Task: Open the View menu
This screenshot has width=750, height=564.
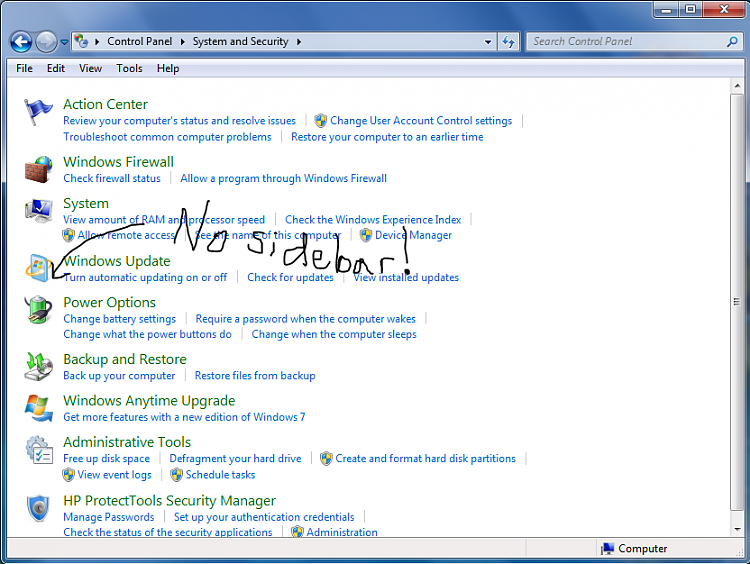Action: point(90,68)
